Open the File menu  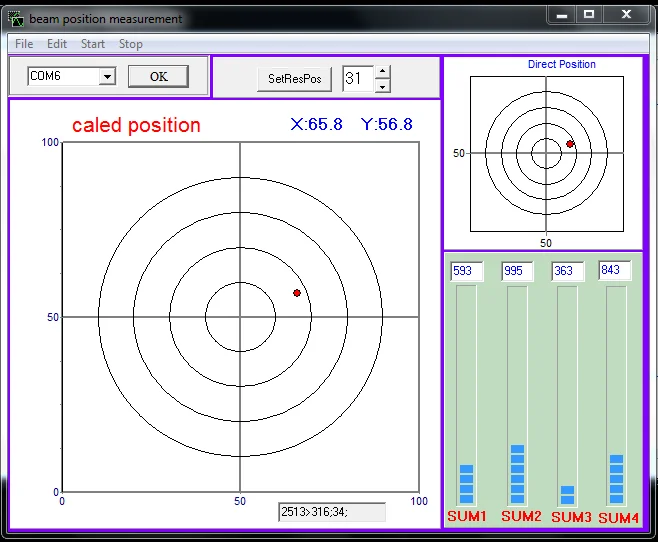pos(24,44)
